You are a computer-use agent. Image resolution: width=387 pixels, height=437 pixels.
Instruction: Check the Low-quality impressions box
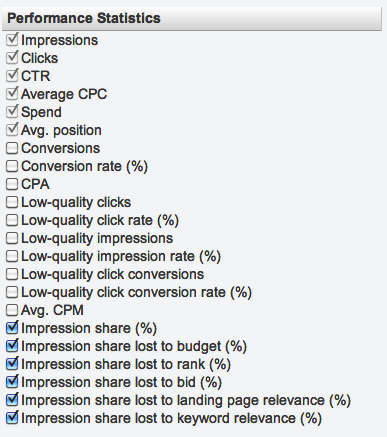click(x=12, y=238)
